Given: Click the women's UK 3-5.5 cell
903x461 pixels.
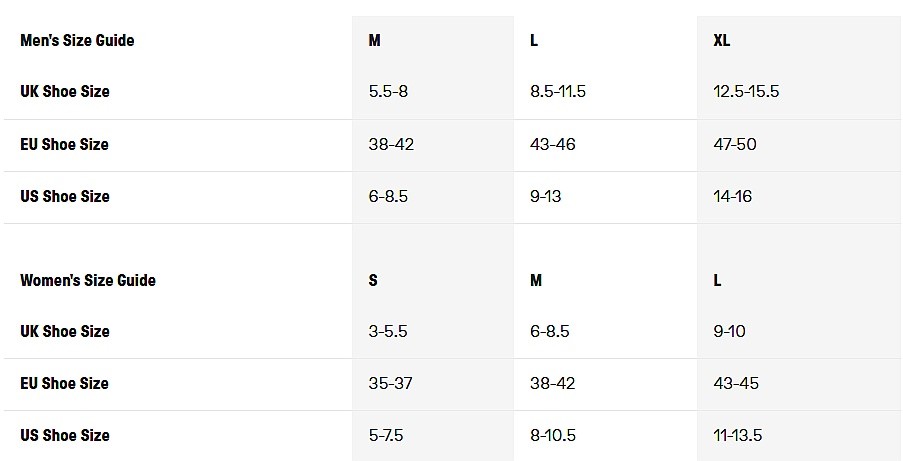Looking at the screenshot, I should 388,332.
